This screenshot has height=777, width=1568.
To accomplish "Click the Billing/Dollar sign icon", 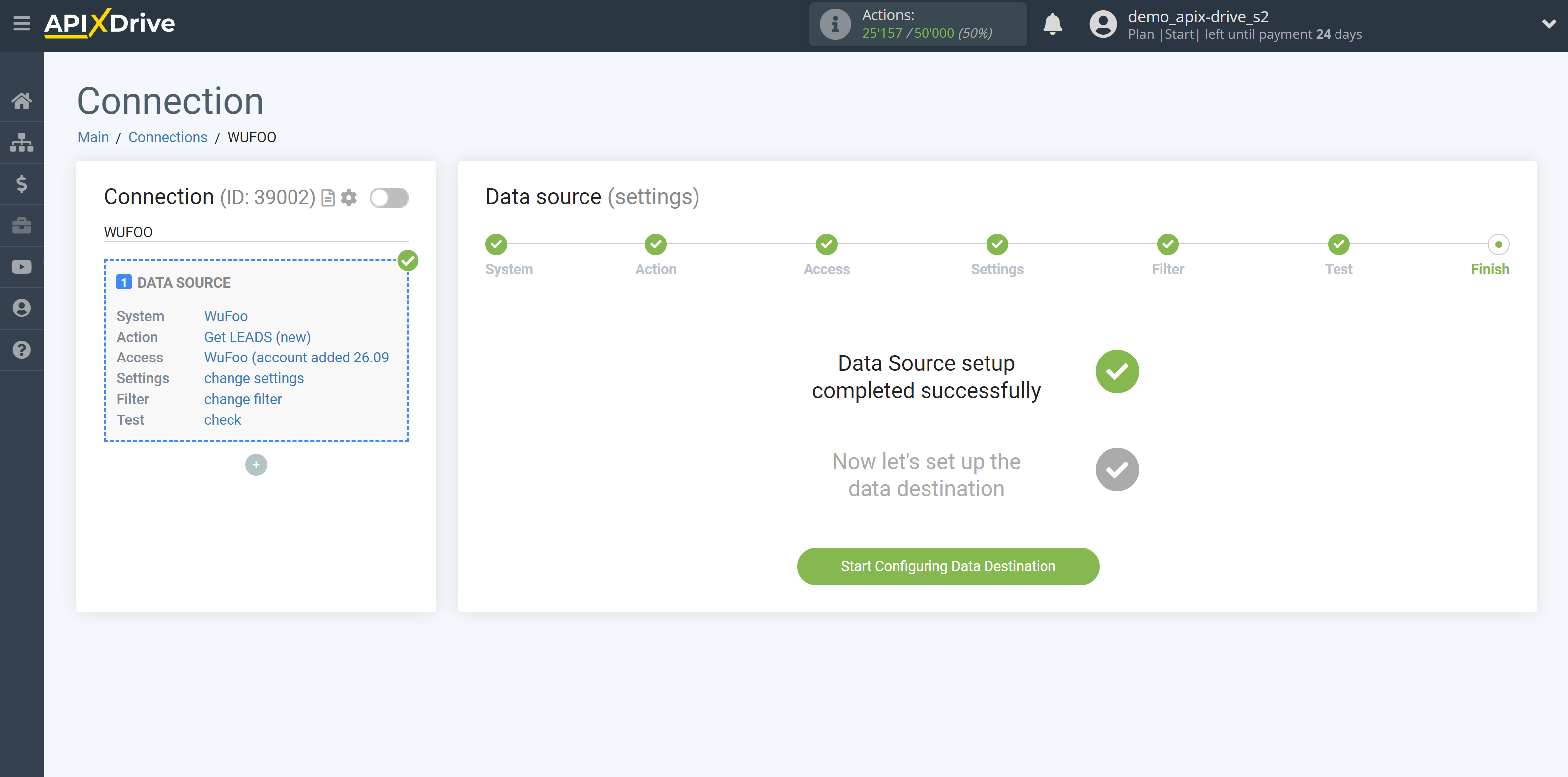I will (22, 184).
